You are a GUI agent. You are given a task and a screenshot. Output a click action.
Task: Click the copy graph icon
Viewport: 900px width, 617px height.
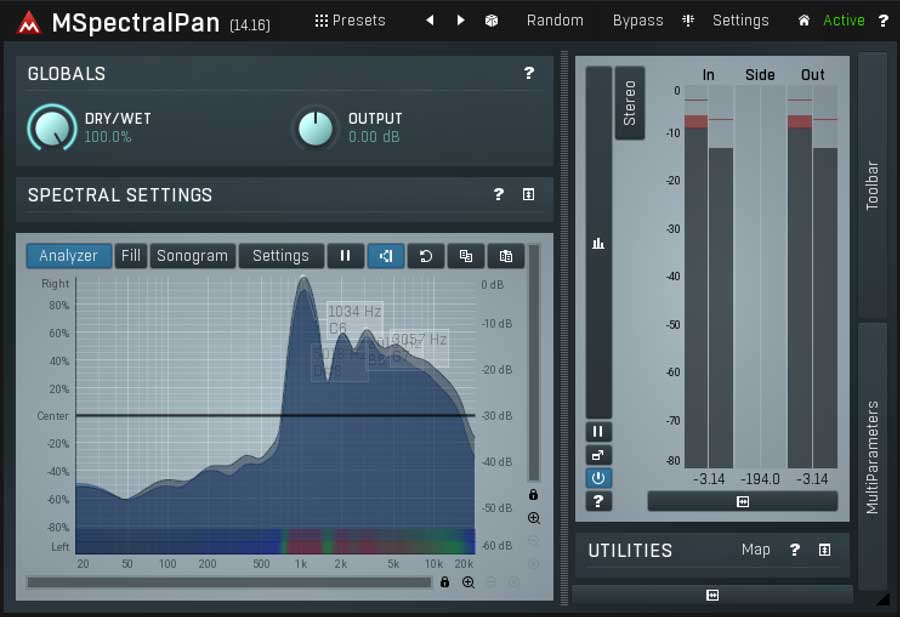(465, 255)
